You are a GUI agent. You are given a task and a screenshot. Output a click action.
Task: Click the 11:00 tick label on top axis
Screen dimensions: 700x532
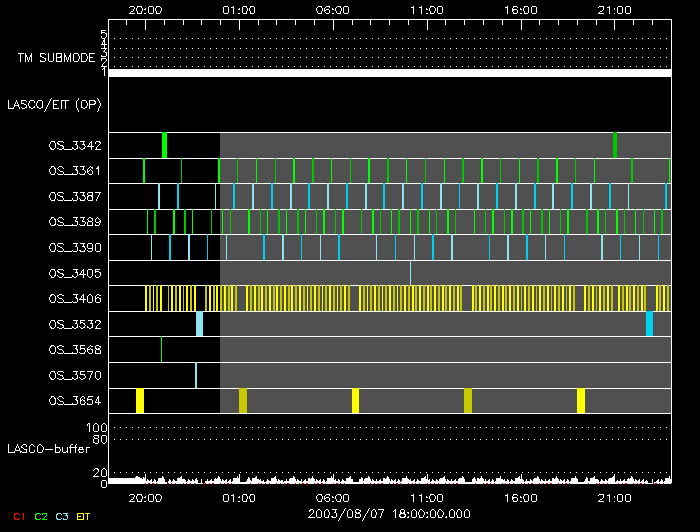[427, 9]
